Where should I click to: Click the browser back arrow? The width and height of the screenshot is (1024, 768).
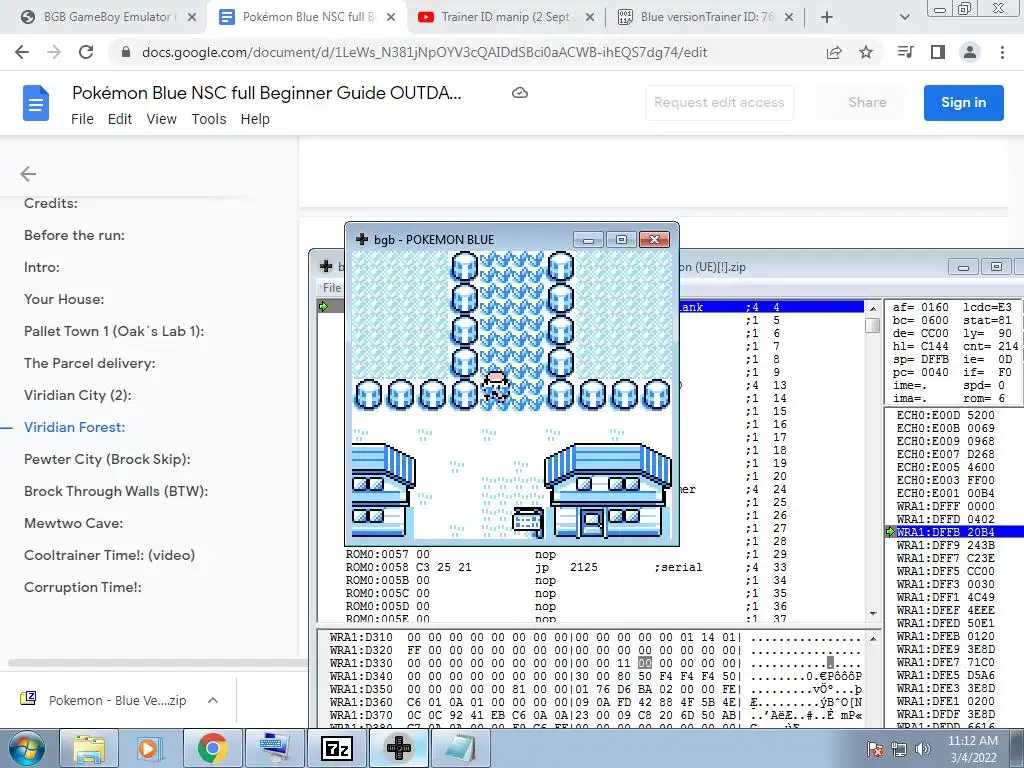point(22,52)
